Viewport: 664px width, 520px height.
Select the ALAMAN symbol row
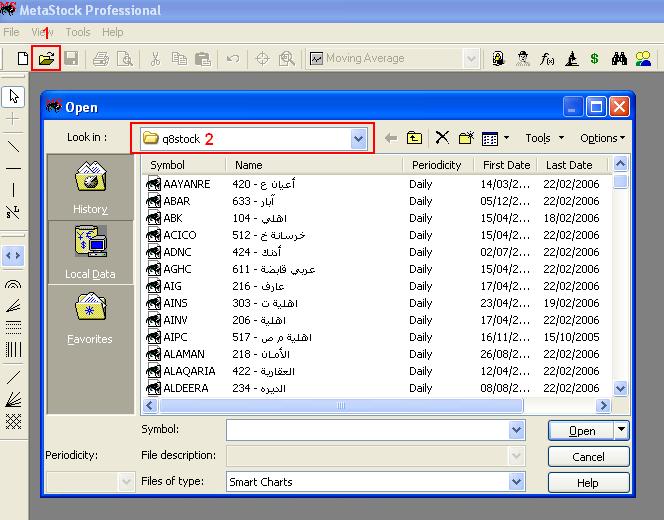coord(377,354)
